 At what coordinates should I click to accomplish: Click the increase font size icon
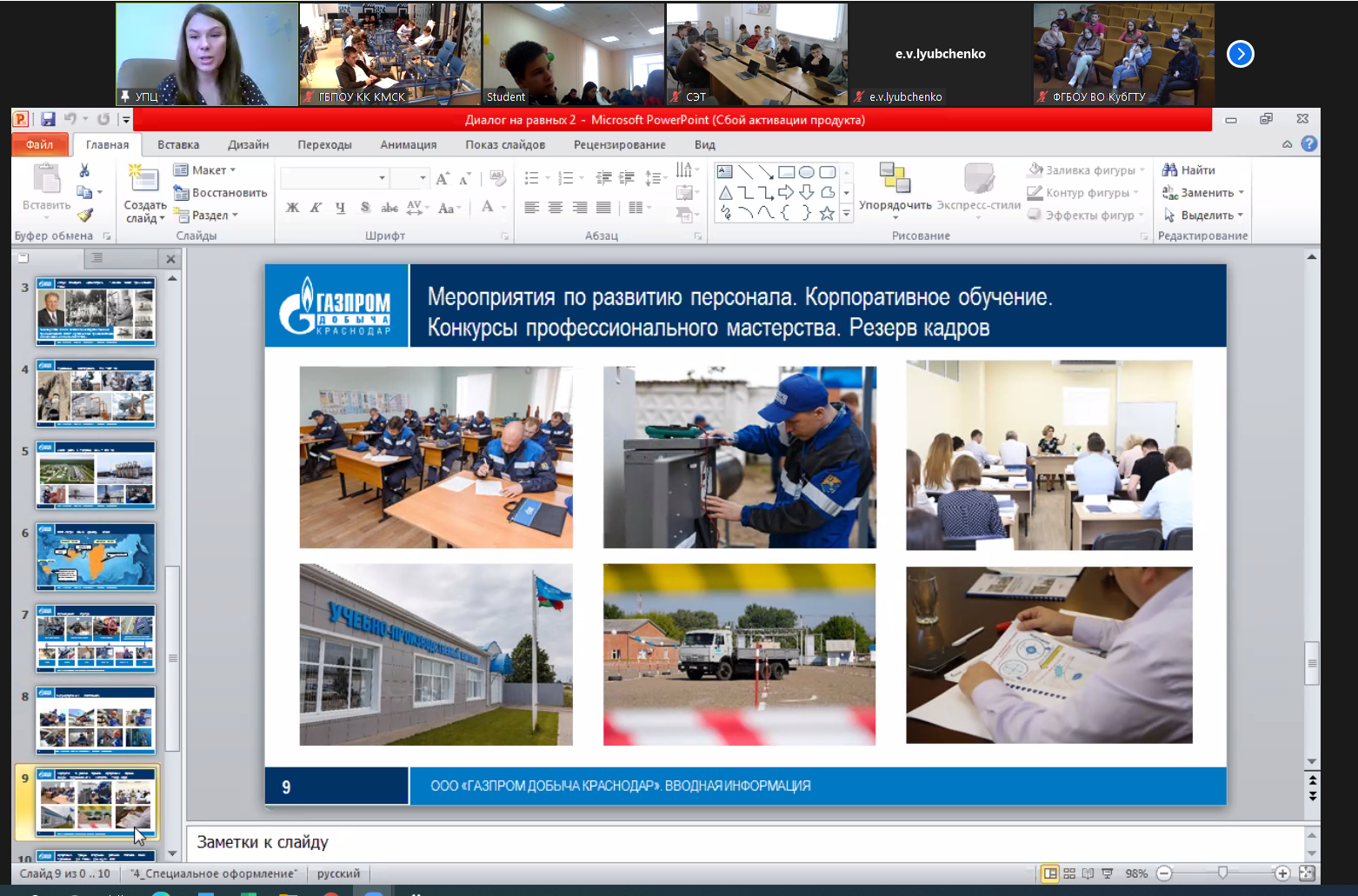[443, 179]
